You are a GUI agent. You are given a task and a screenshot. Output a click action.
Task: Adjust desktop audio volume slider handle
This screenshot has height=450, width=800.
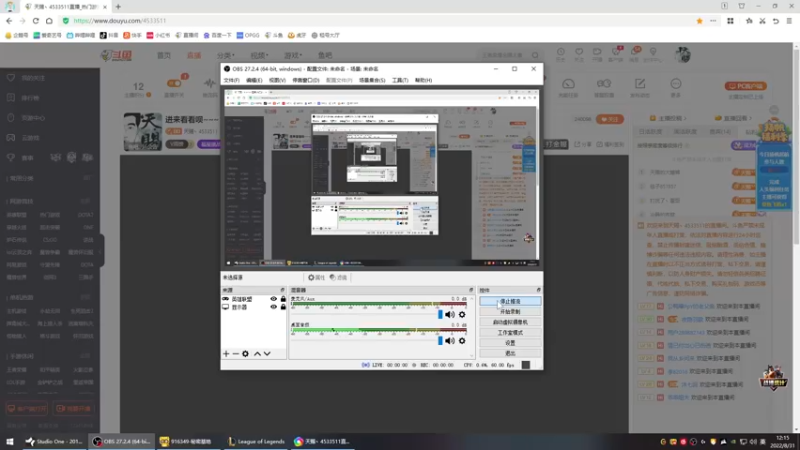[x=440, y=340]
